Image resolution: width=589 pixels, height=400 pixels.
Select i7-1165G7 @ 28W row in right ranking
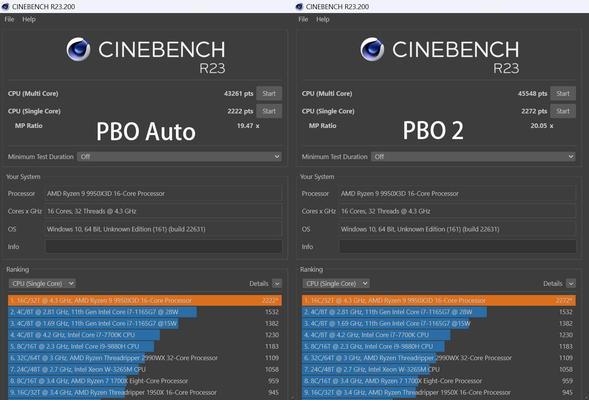[439, 312]
